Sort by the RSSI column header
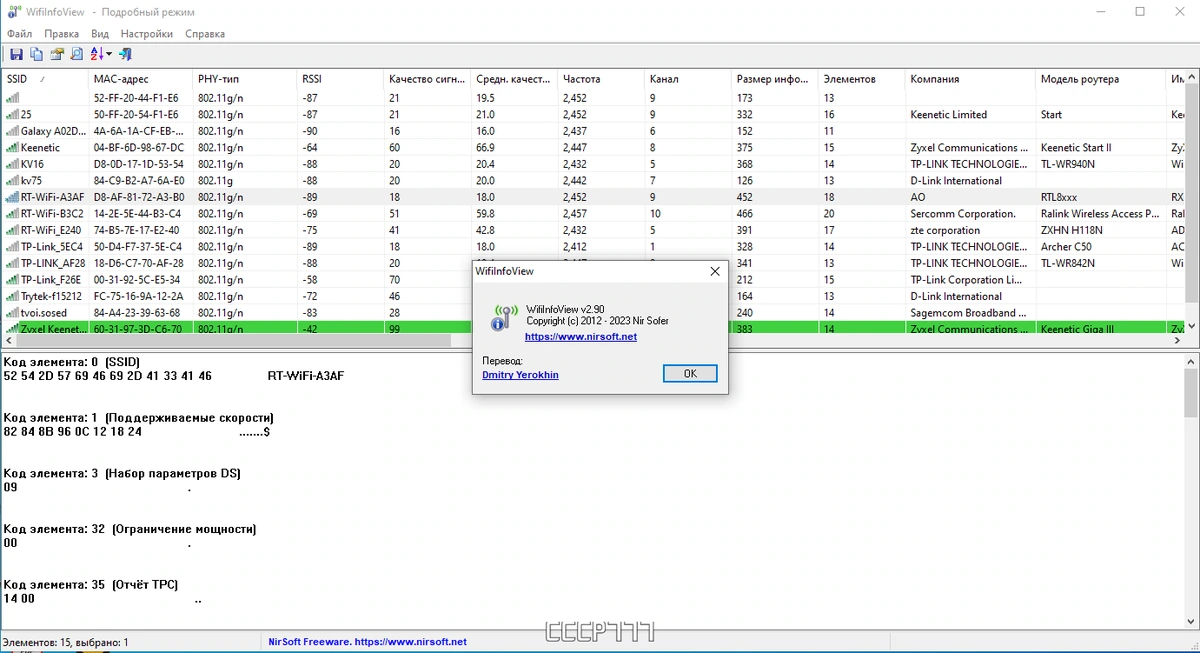This screenshot has width=1200, height=653. click(x=340, y=79)
